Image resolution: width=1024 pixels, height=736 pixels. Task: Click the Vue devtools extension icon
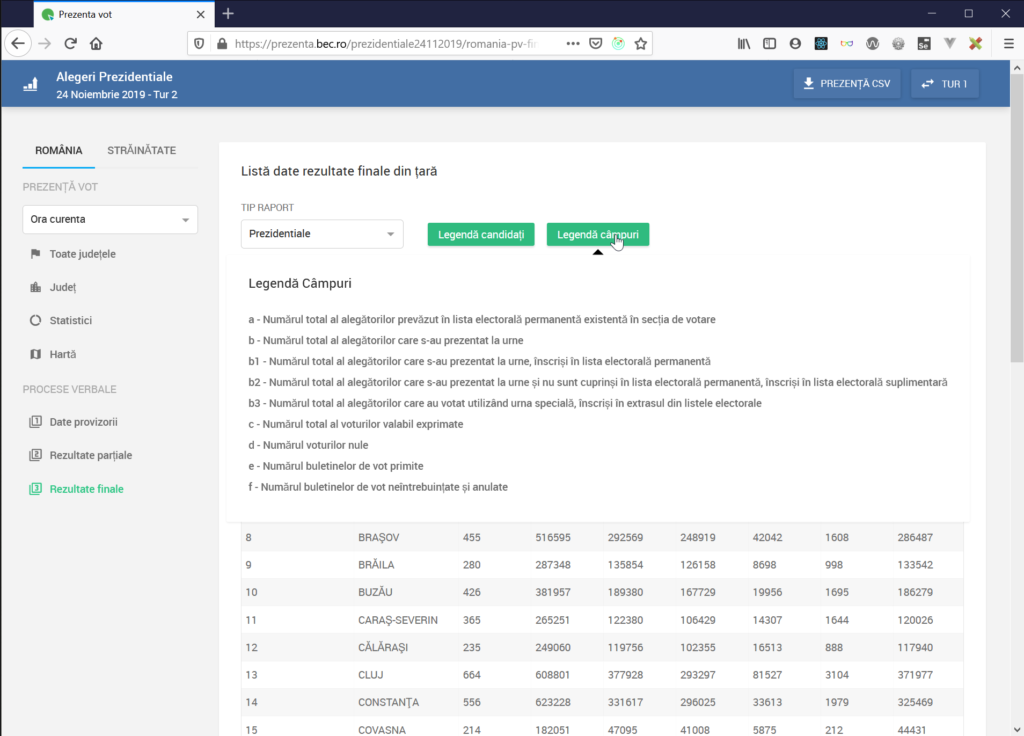pos(950,44)
